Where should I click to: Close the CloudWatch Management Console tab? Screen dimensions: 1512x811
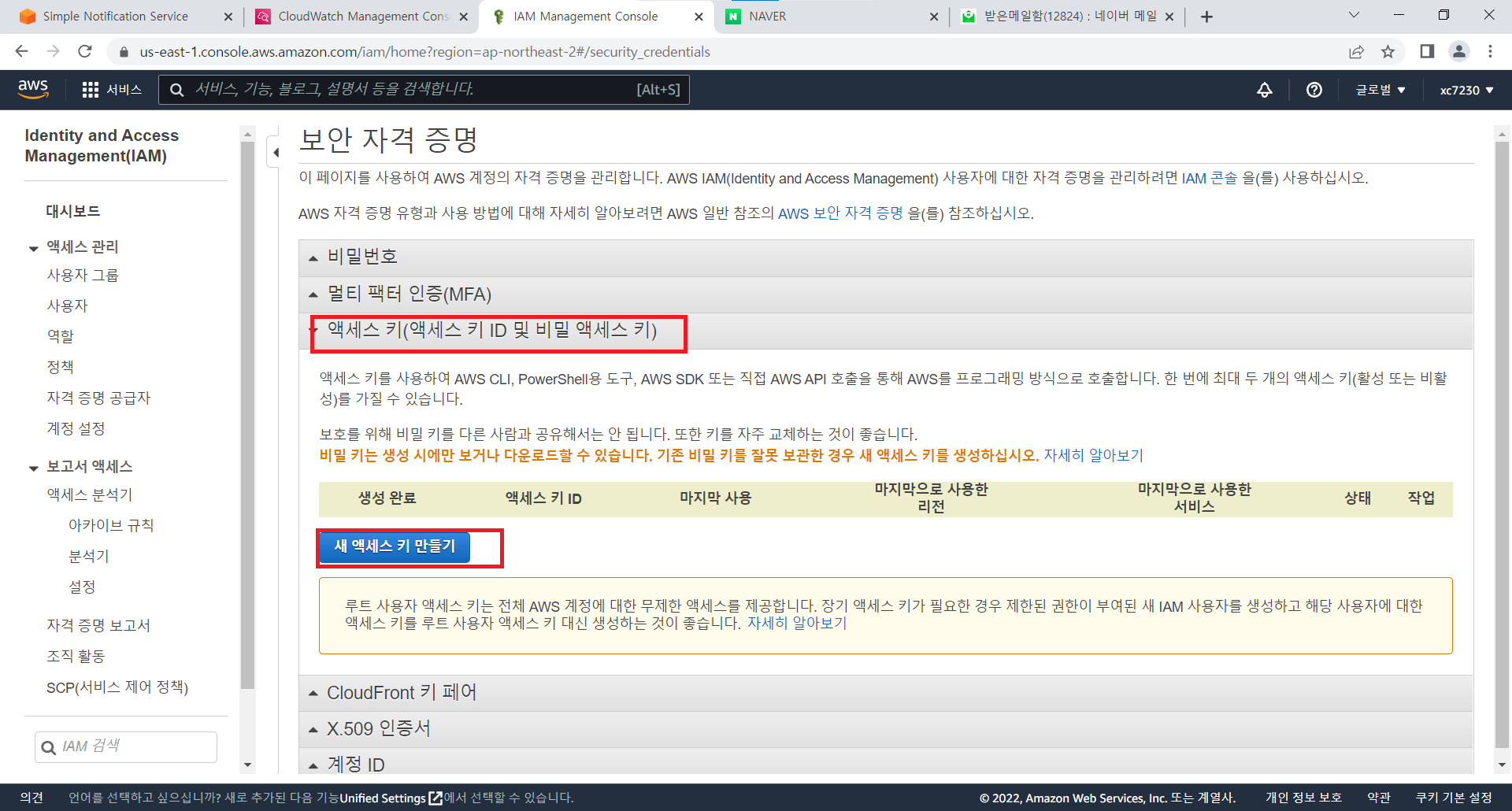(463, 17)
